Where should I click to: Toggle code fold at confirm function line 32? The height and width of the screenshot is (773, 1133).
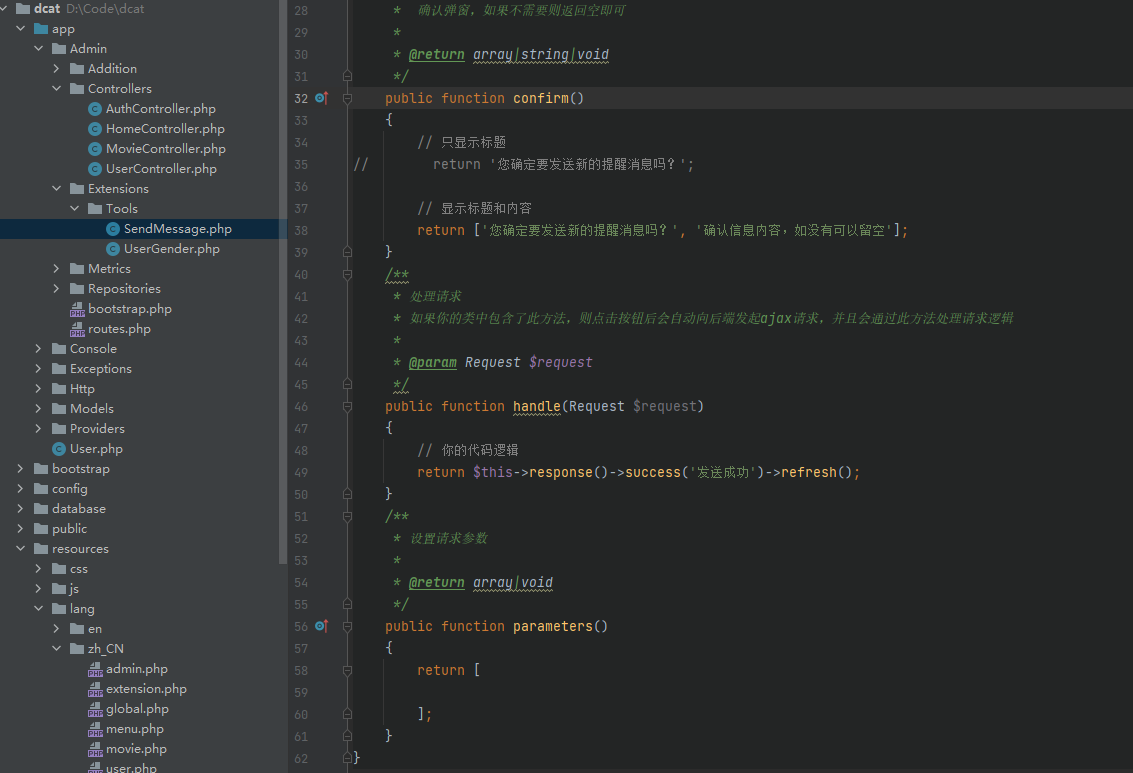pos(347,98)
